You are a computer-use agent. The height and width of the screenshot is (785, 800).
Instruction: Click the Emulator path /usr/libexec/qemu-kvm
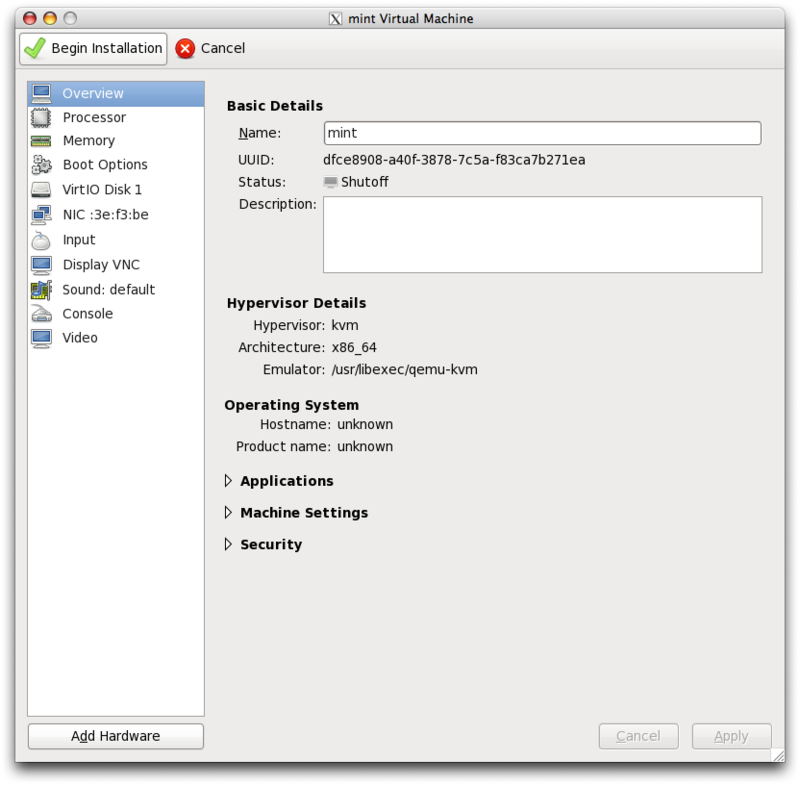pos(405,370)
